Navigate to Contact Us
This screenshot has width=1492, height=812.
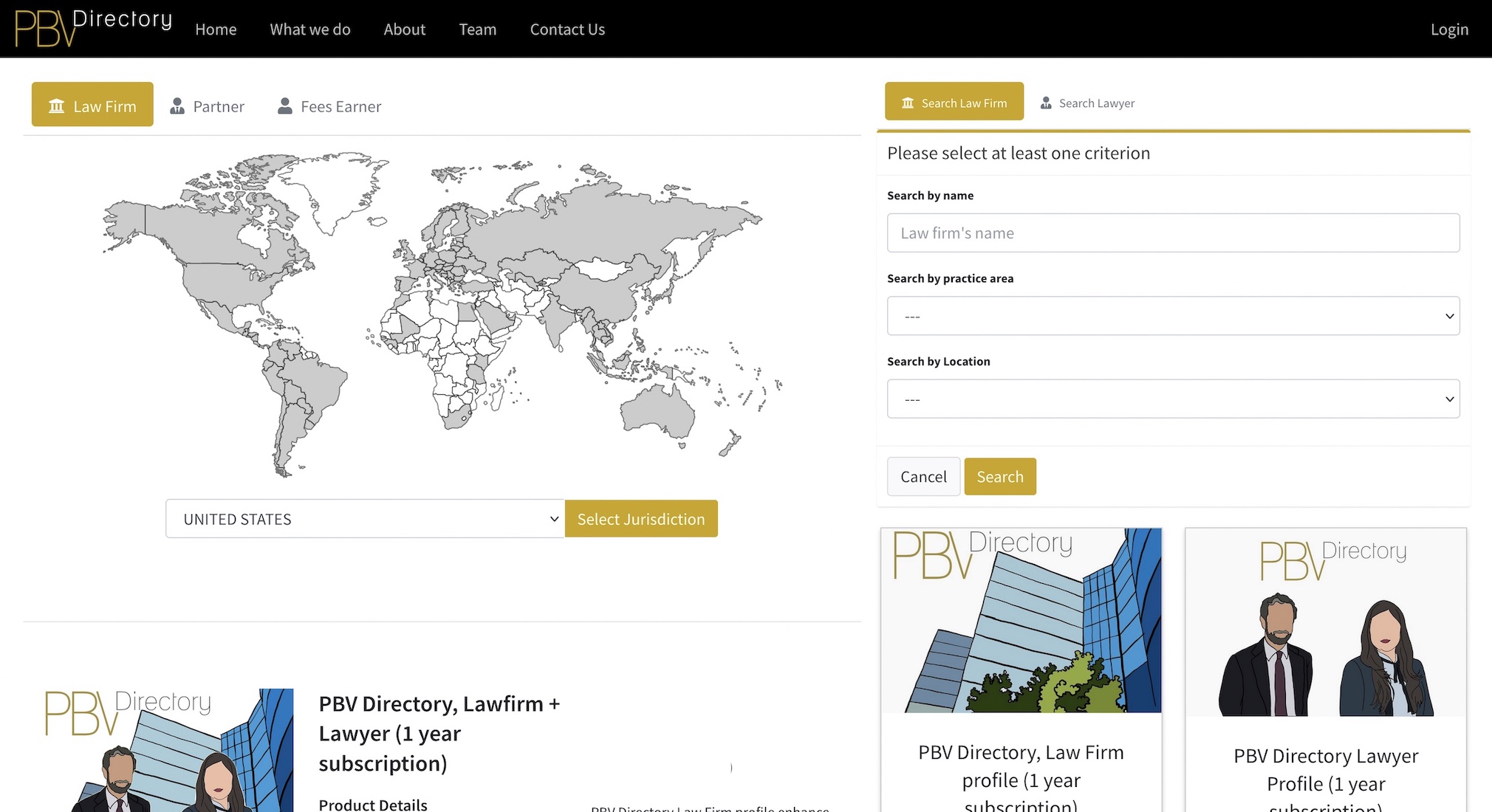[x=567, y=30]
